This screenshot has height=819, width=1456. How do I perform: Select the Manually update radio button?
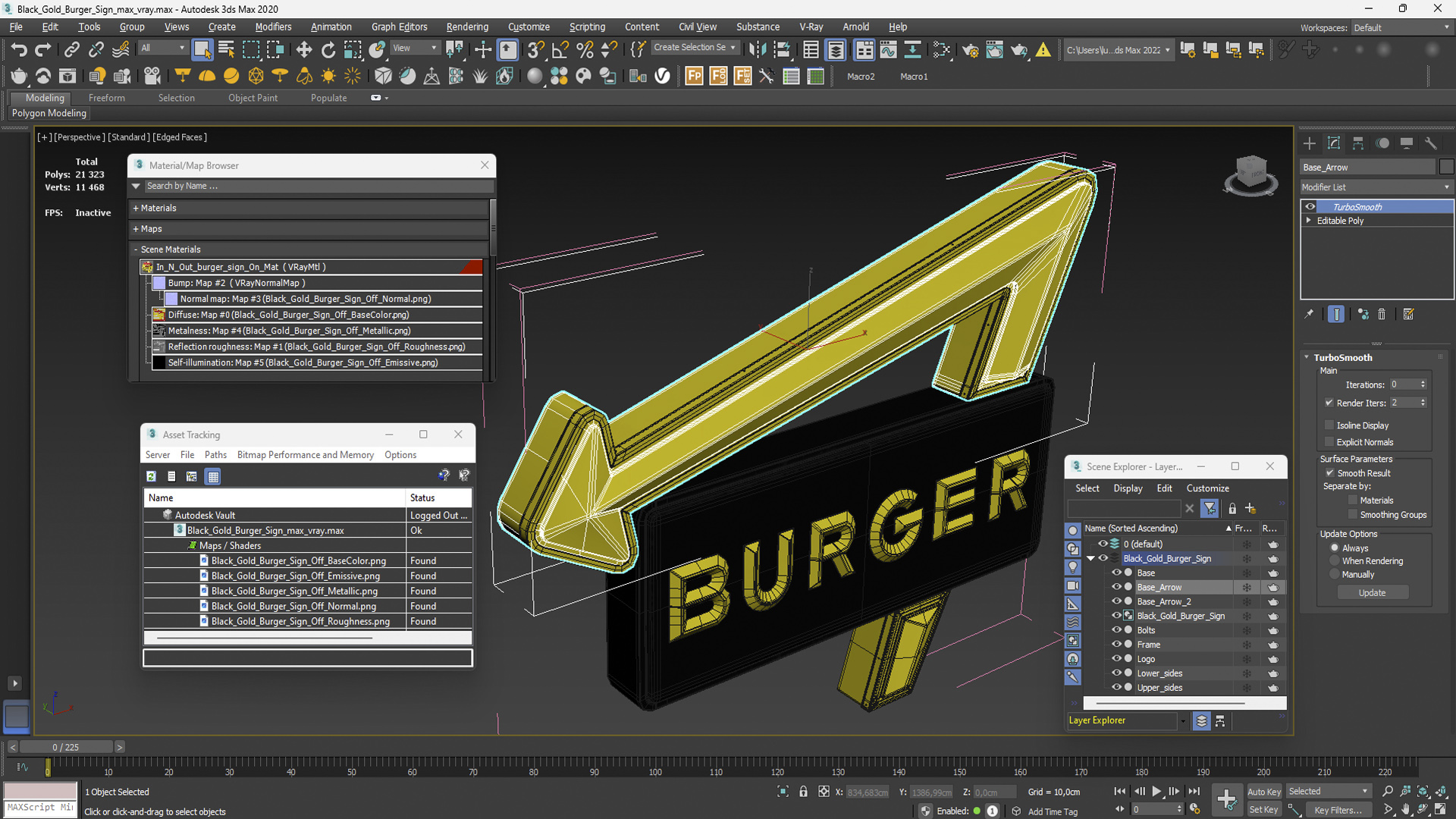tap(1335, 574)
